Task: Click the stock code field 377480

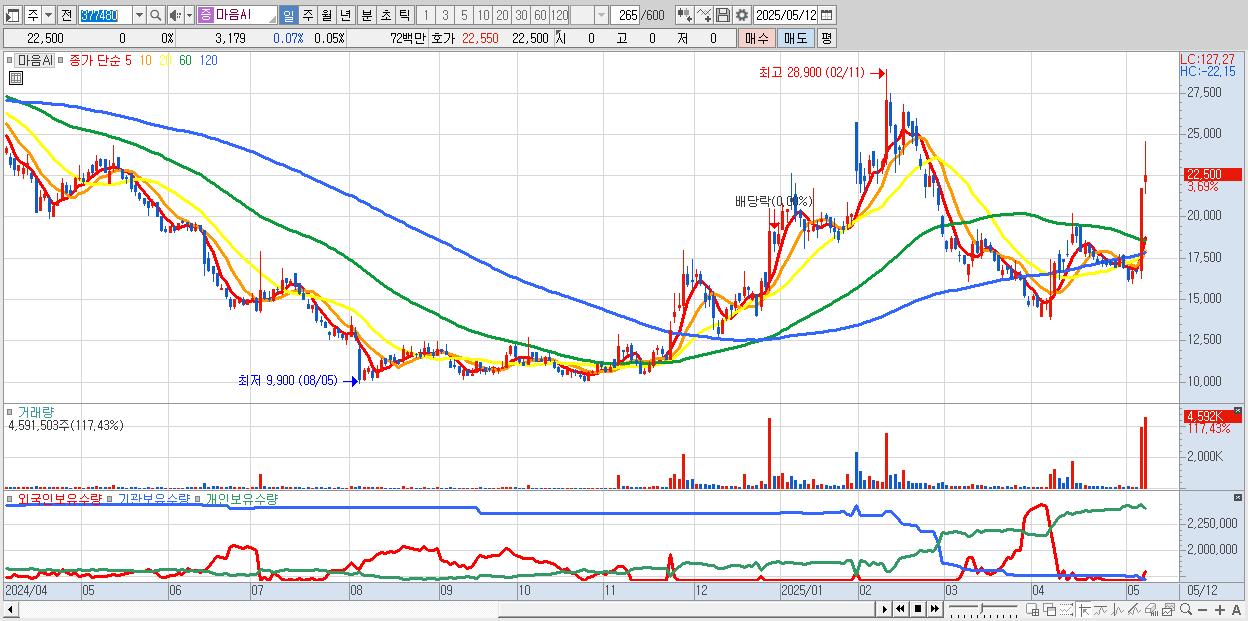Action: tap(104, 15)
